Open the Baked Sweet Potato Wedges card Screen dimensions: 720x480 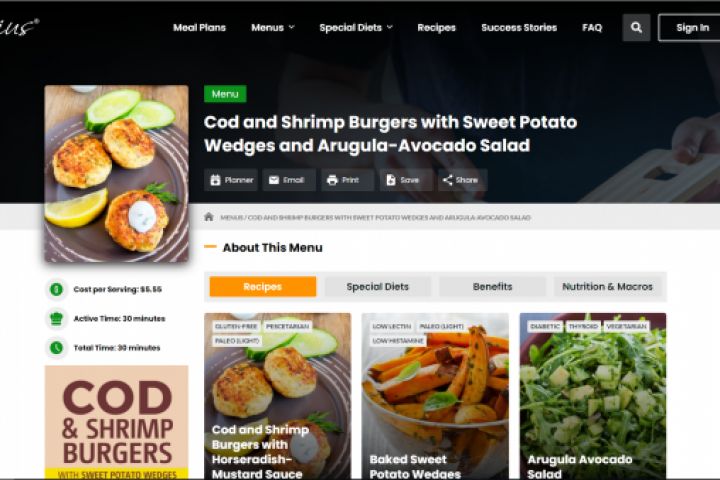click(x=435, y=396)
